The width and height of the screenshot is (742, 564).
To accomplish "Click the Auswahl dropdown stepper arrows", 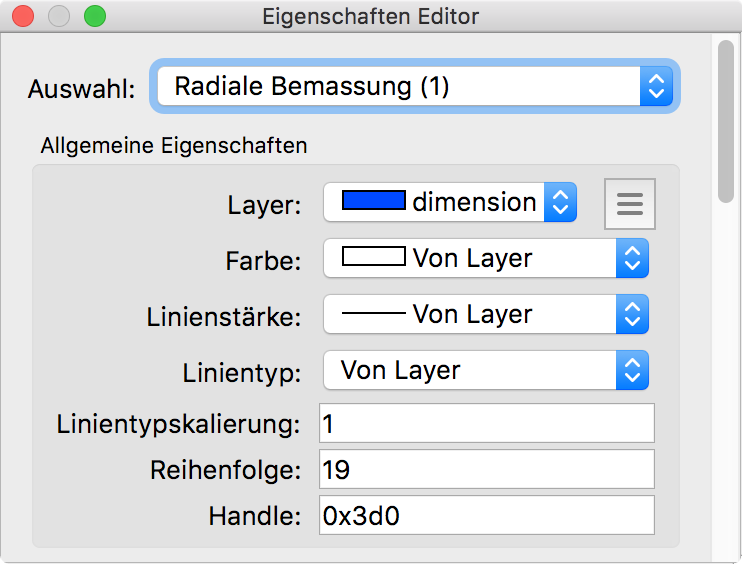I will coord(655,87).
